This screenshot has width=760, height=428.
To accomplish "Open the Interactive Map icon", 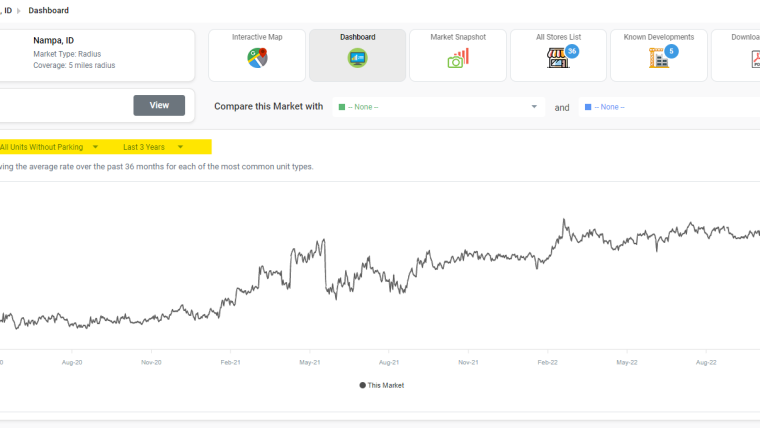I will [257, 58].
